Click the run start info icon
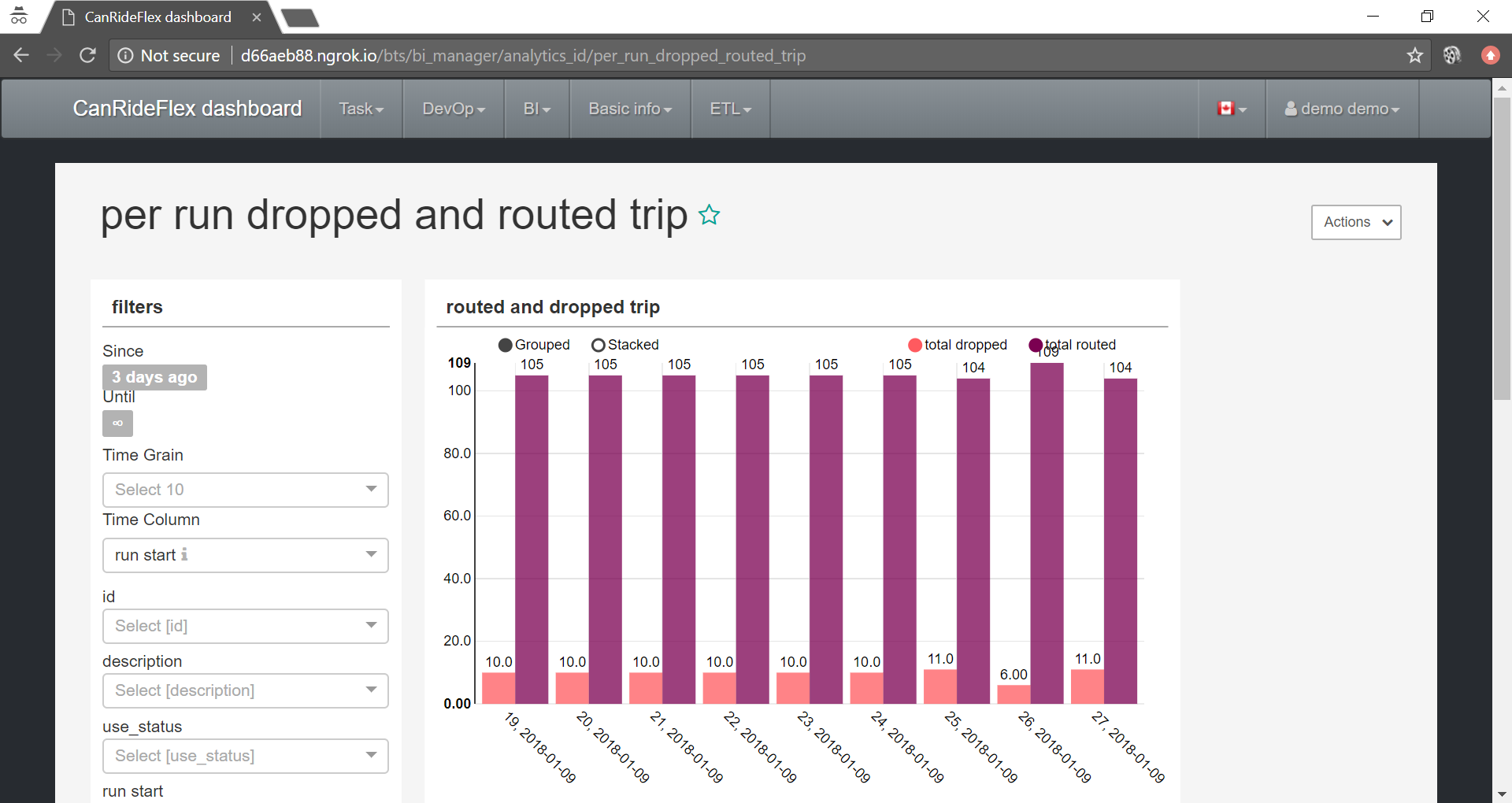The image size is (1512, 803). click(184, 554)
